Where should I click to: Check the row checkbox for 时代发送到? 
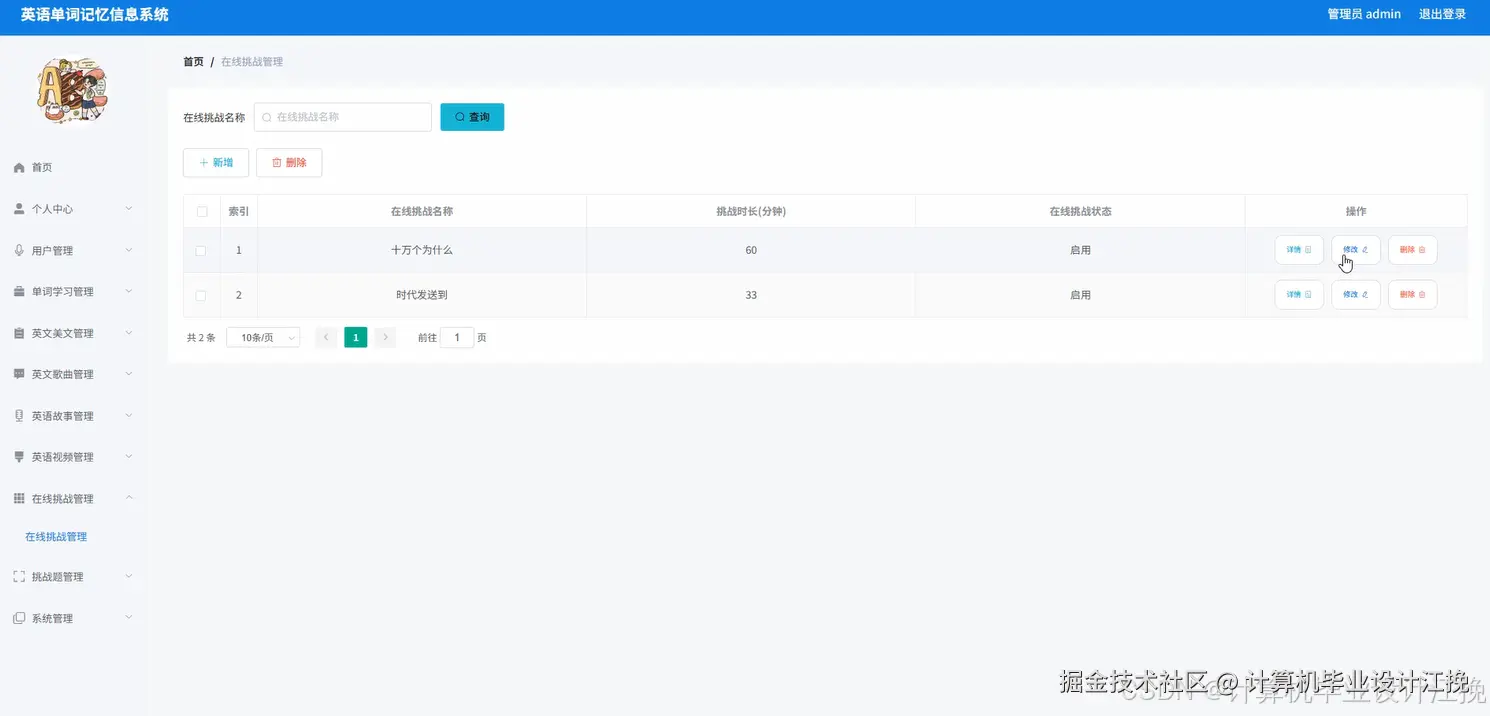click(x=201, y=294)
